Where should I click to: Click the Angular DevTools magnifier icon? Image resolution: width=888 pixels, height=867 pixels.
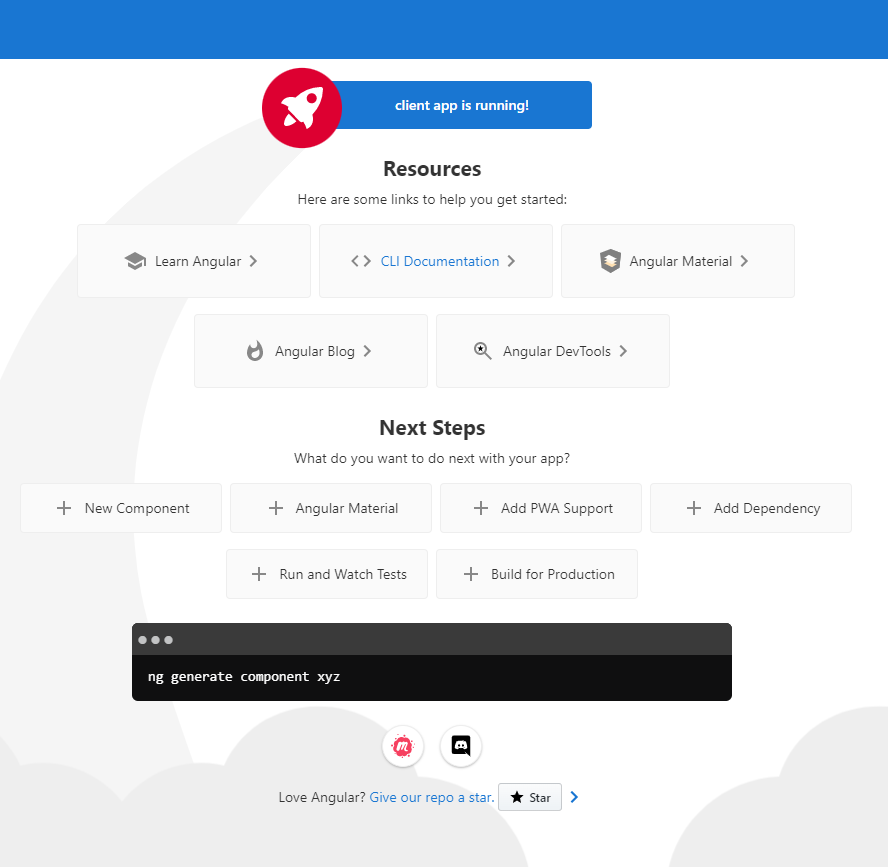pyautogui.click(x=483, y=351)
